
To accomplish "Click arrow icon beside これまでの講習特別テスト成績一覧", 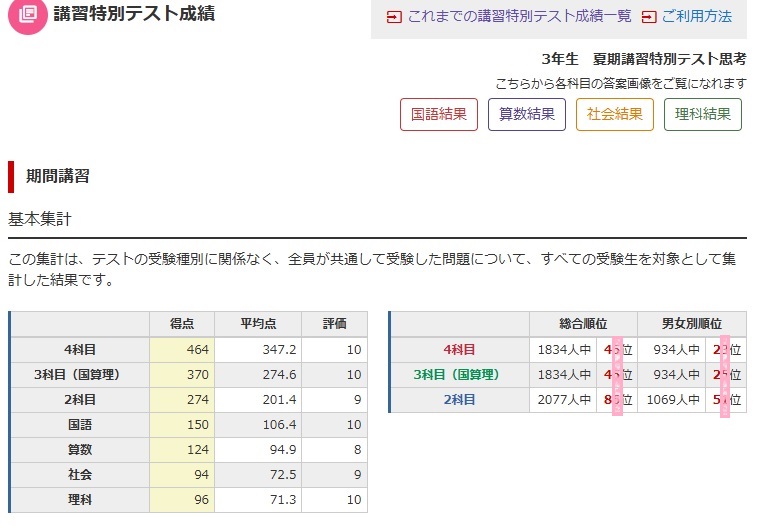I will click(394, 17).
